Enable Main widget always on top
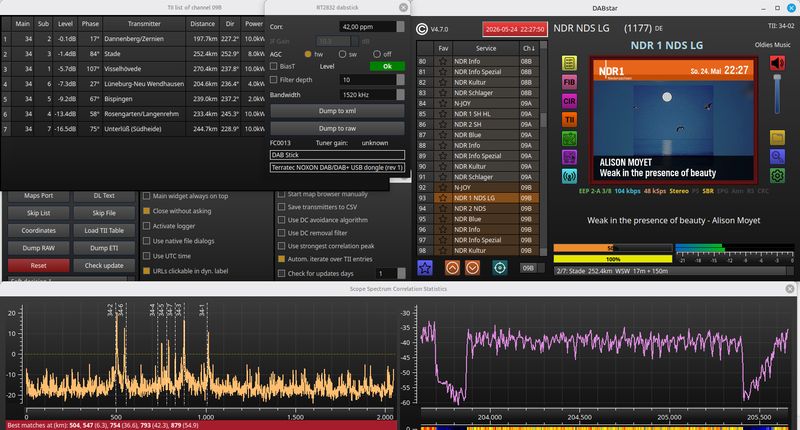 click(x=146, y=196)
